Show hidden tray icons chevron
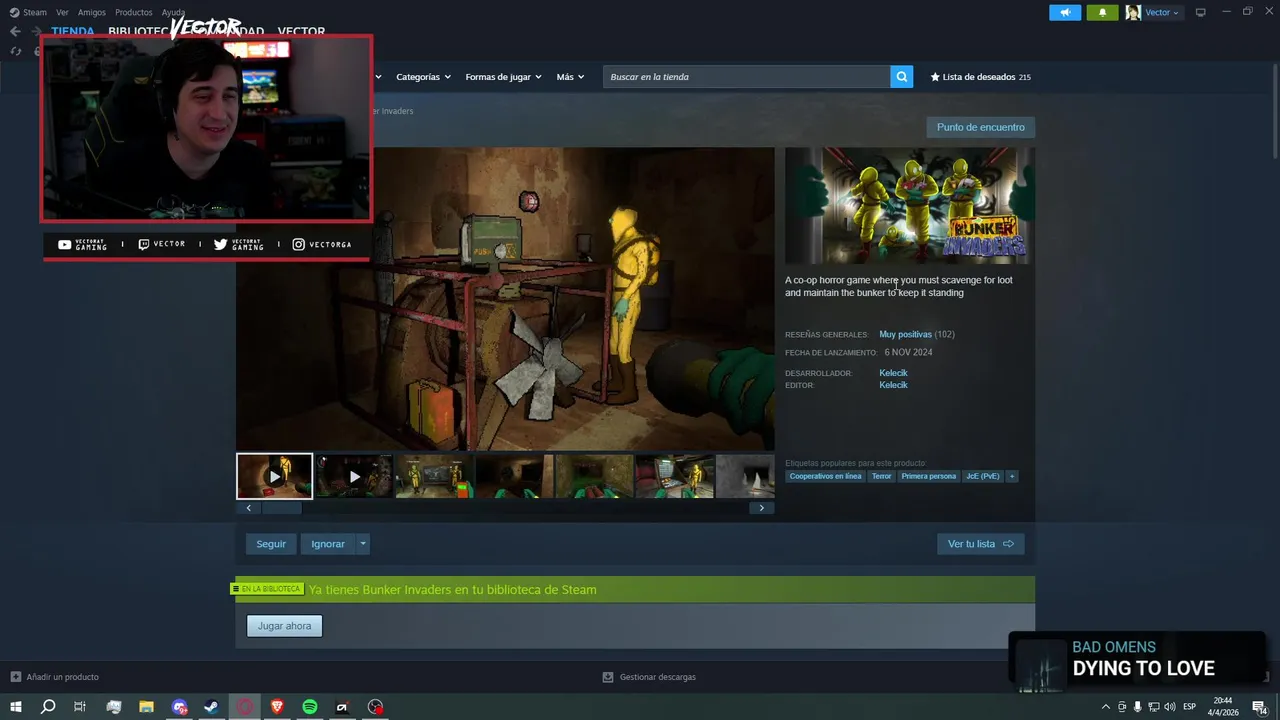Viewport: 1280px width, 720px height. [1105, 707]
